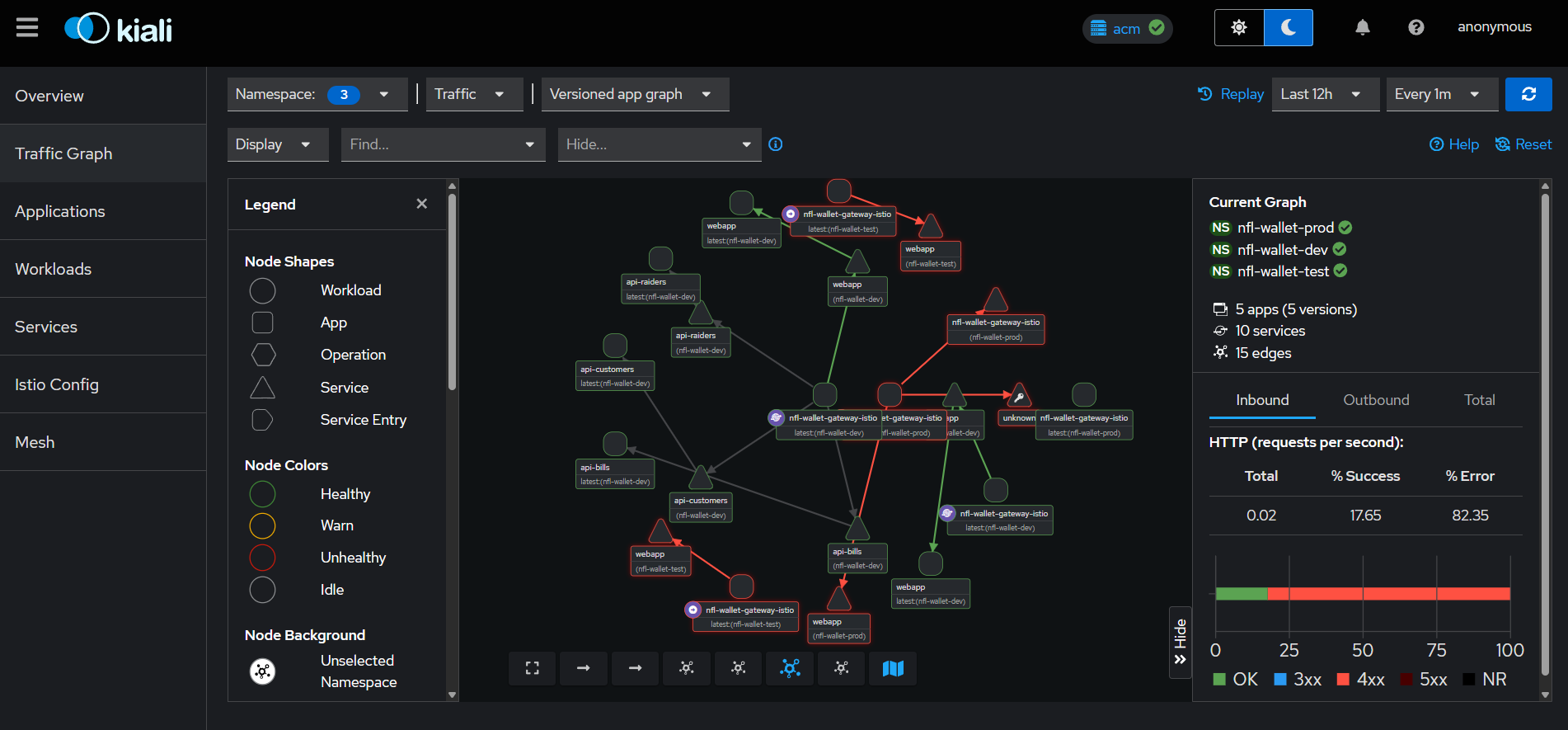The width and height of the screenshot is (1568, 730).
Task: Switch to the Outbound tab
Action: (1375, 400)
